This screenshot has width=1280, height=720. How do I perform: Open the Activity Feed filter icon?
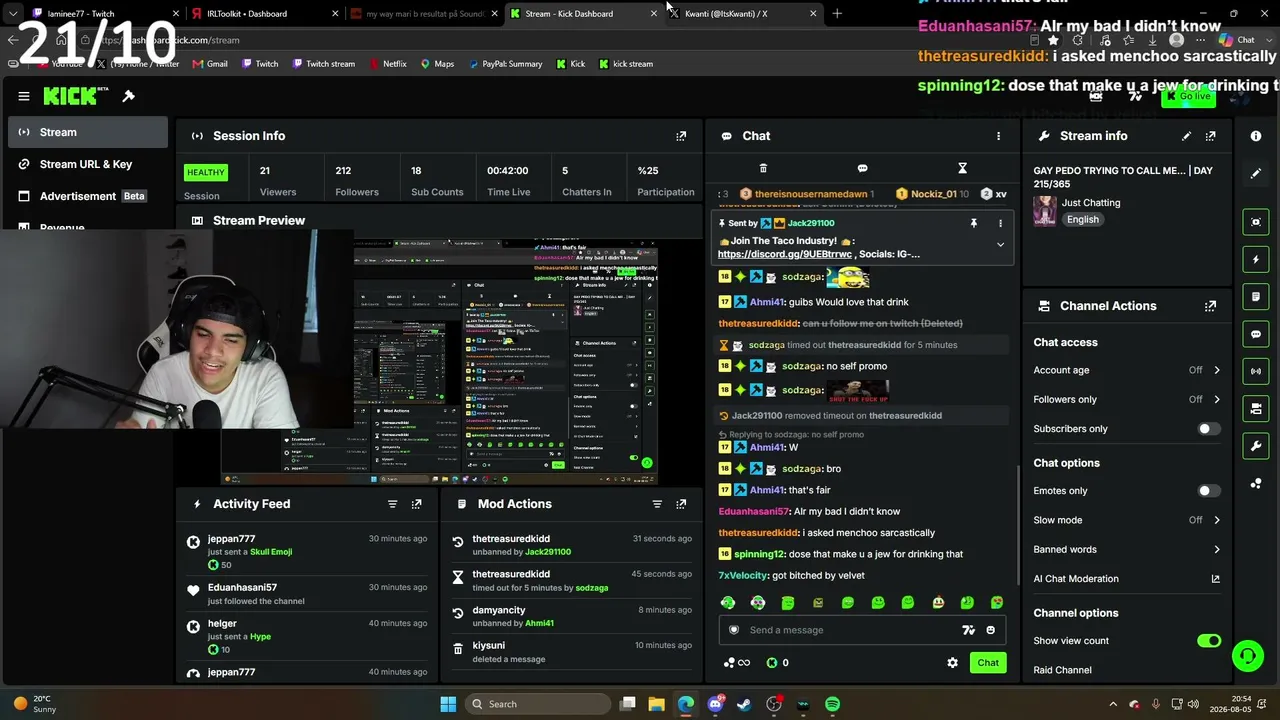point(392,504)
